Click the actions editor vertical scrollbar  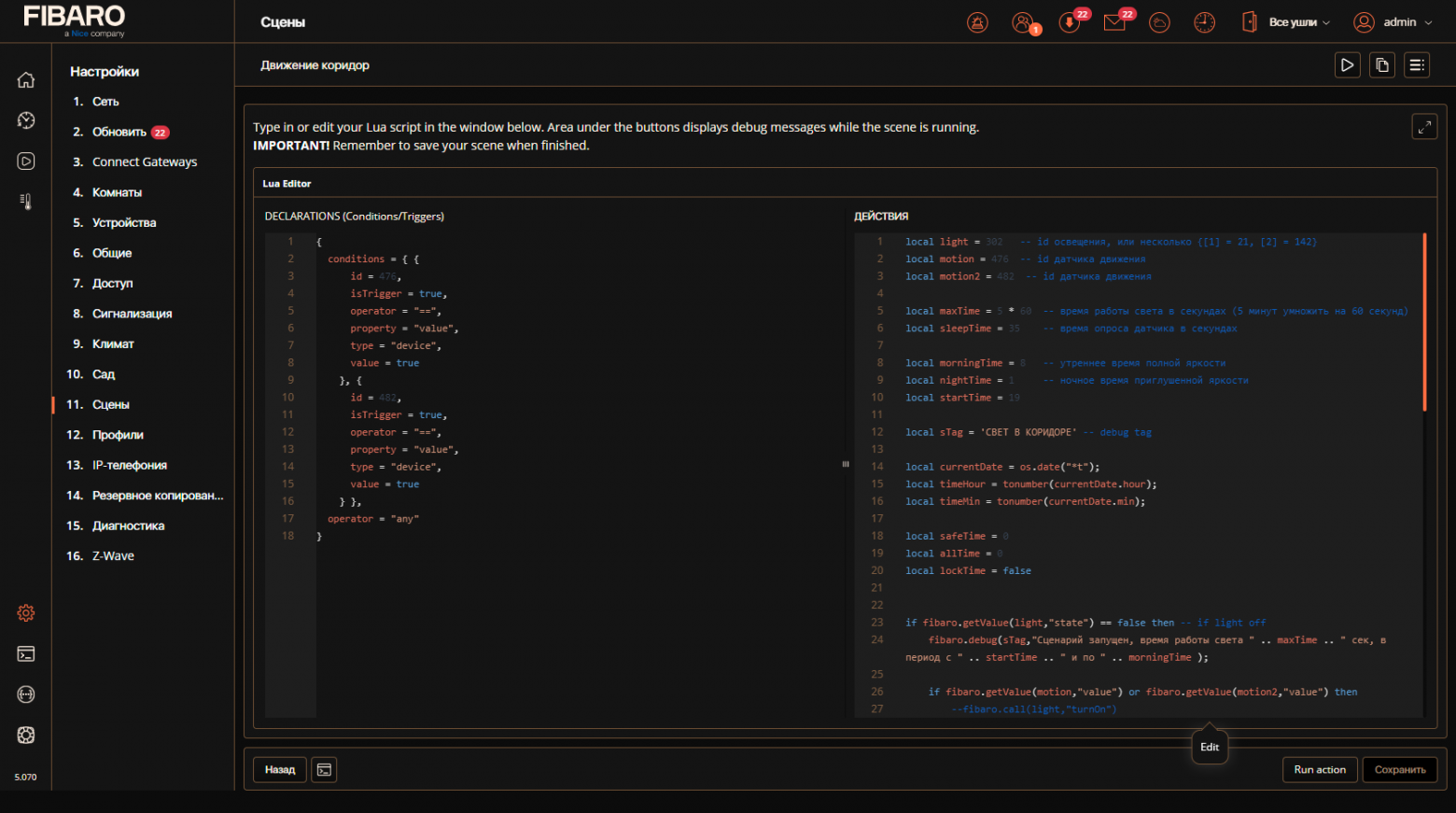tap(1424, 322)
